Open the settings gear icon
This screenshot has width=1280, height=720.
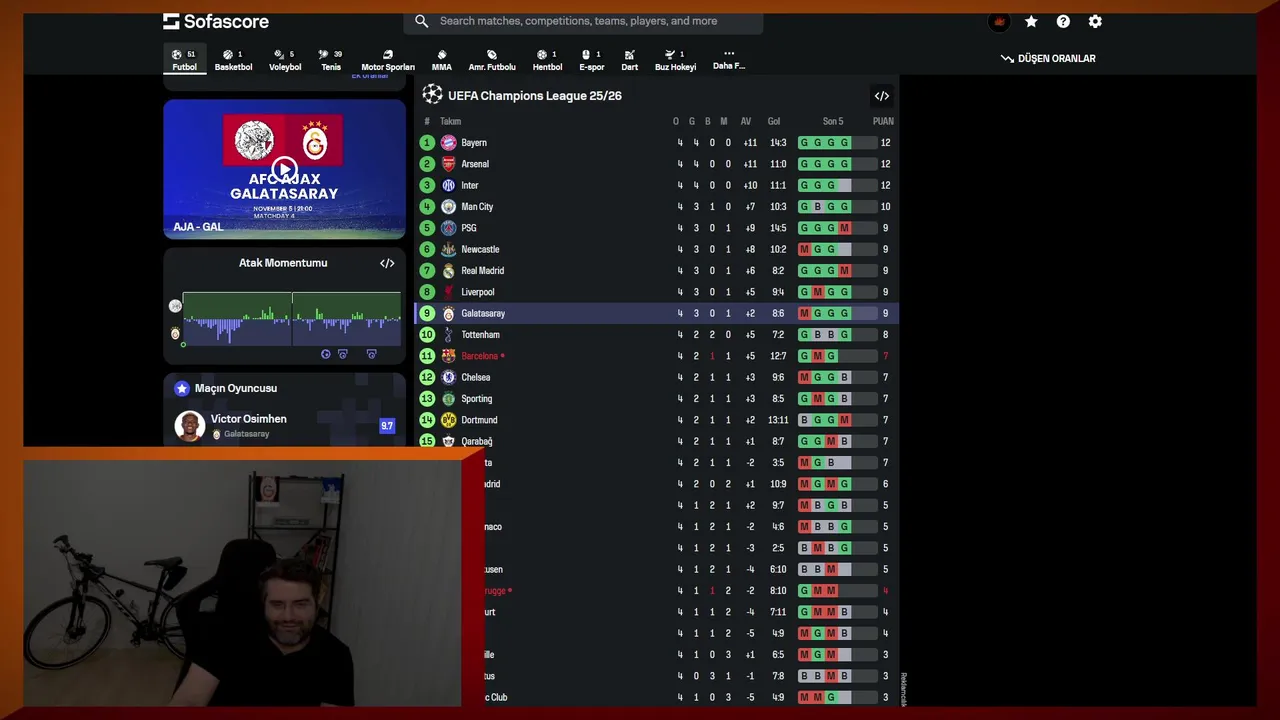[x=1095, y=21]
